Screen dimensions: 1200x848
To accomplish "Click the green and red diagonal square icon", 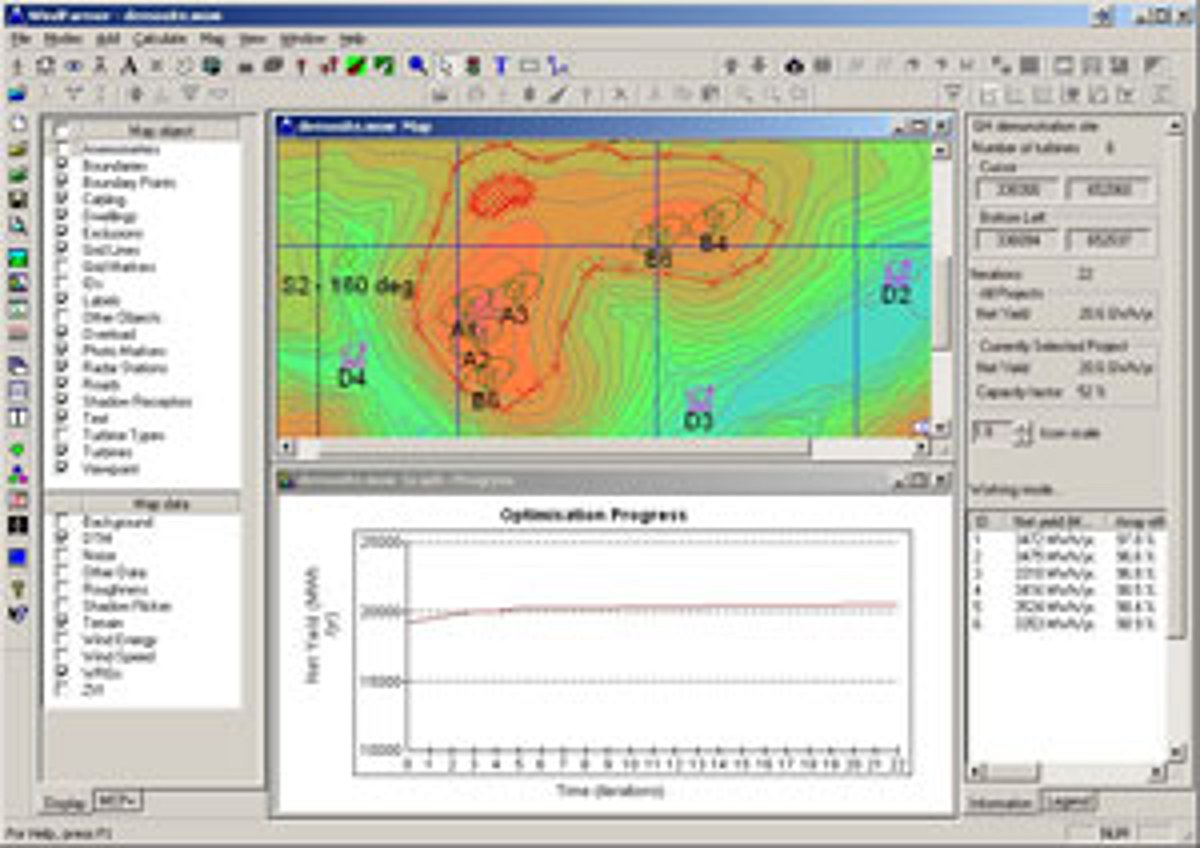I will pyautogui.click(x=355, y=66).
